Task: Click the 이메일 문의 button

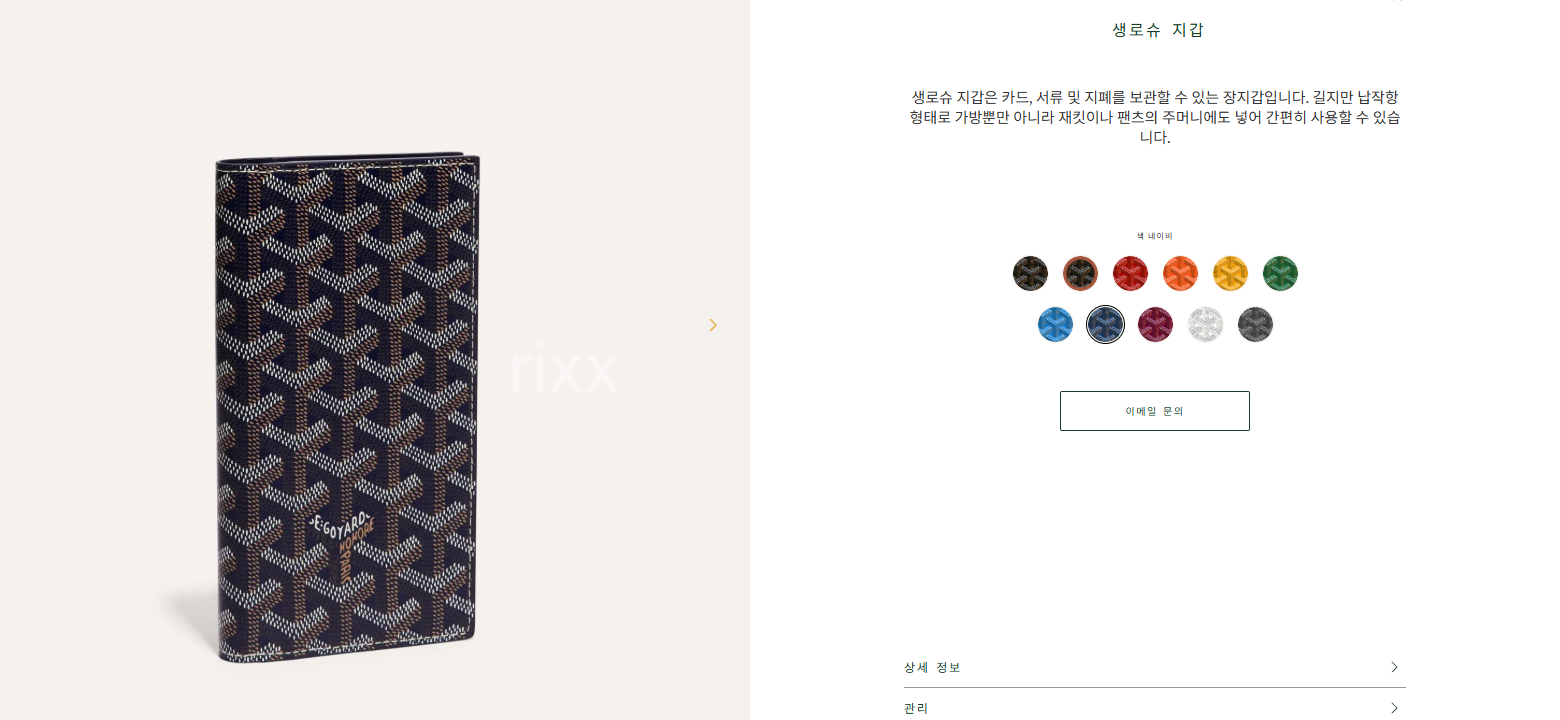Action: (x=1155, y=411)
